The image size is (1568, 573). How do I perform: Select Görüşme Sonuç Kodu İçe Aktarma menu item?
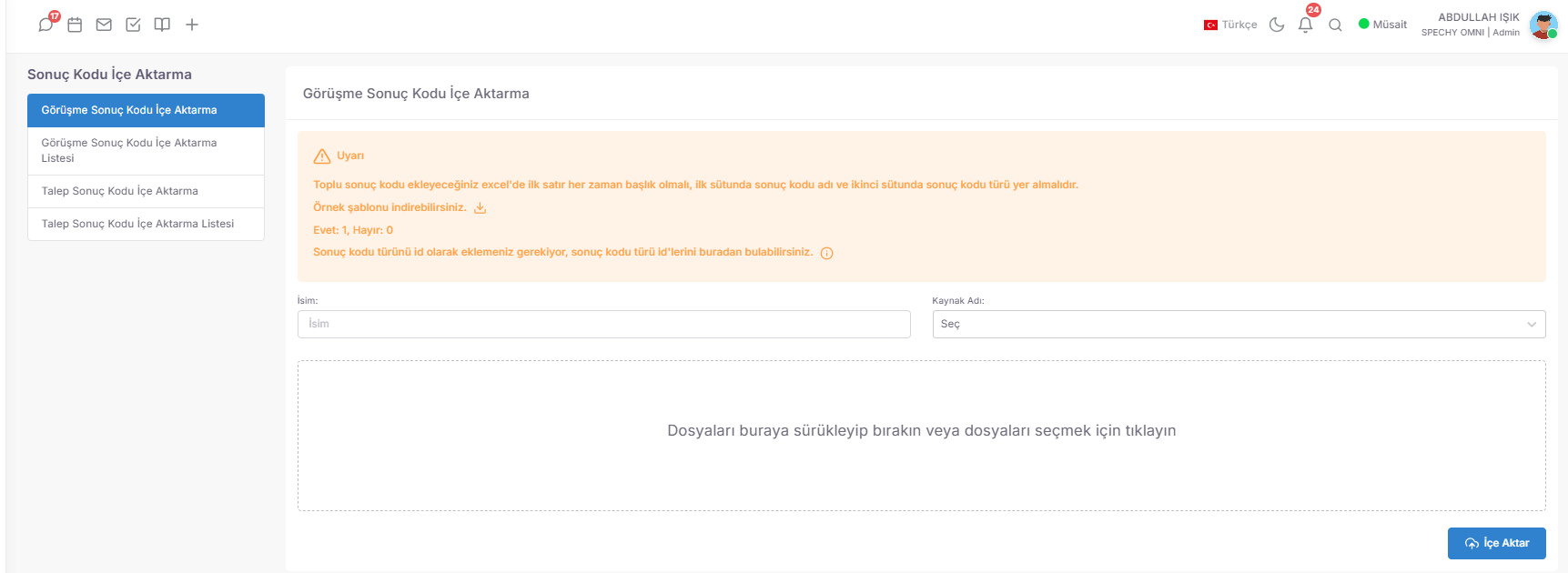(x=146, y=110)
